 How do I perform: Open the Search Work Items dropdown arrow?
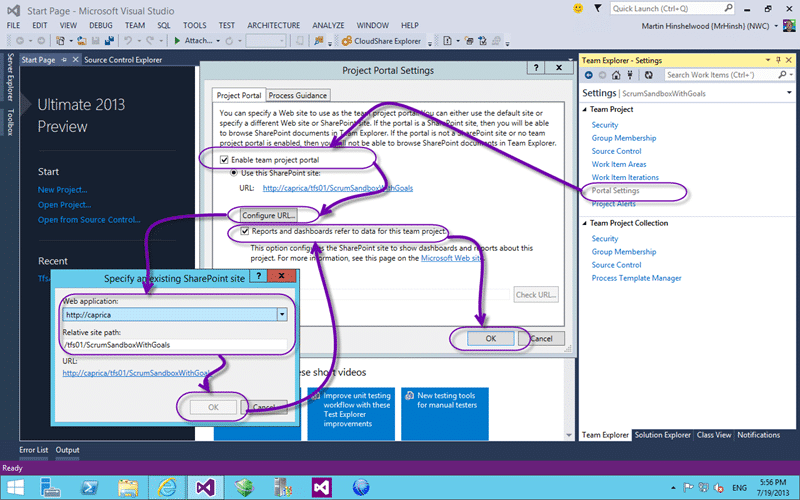791,74
